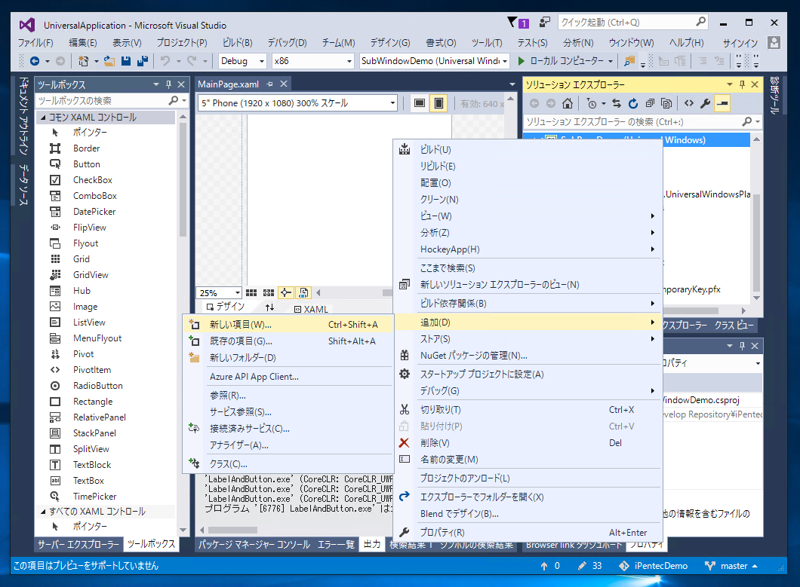Click the feedback icon beside the notification flag
This screenshot has height=587, width=800.
544,22
